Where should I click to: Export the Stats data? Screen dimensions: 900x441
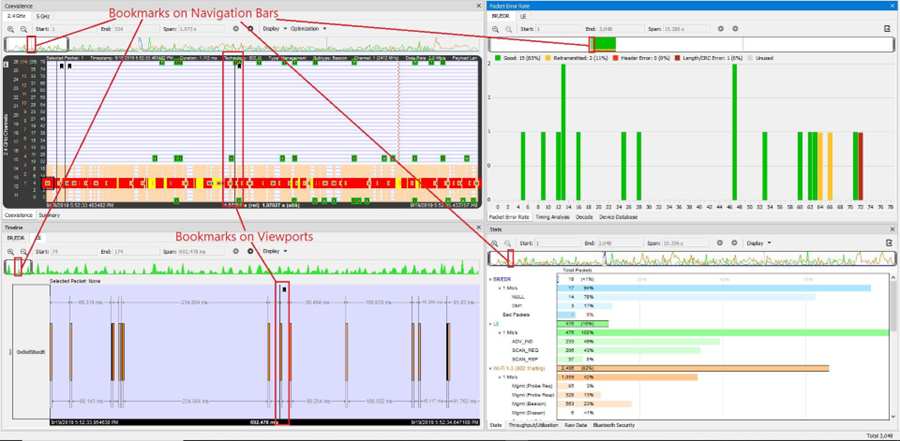(x=887, y=243)
